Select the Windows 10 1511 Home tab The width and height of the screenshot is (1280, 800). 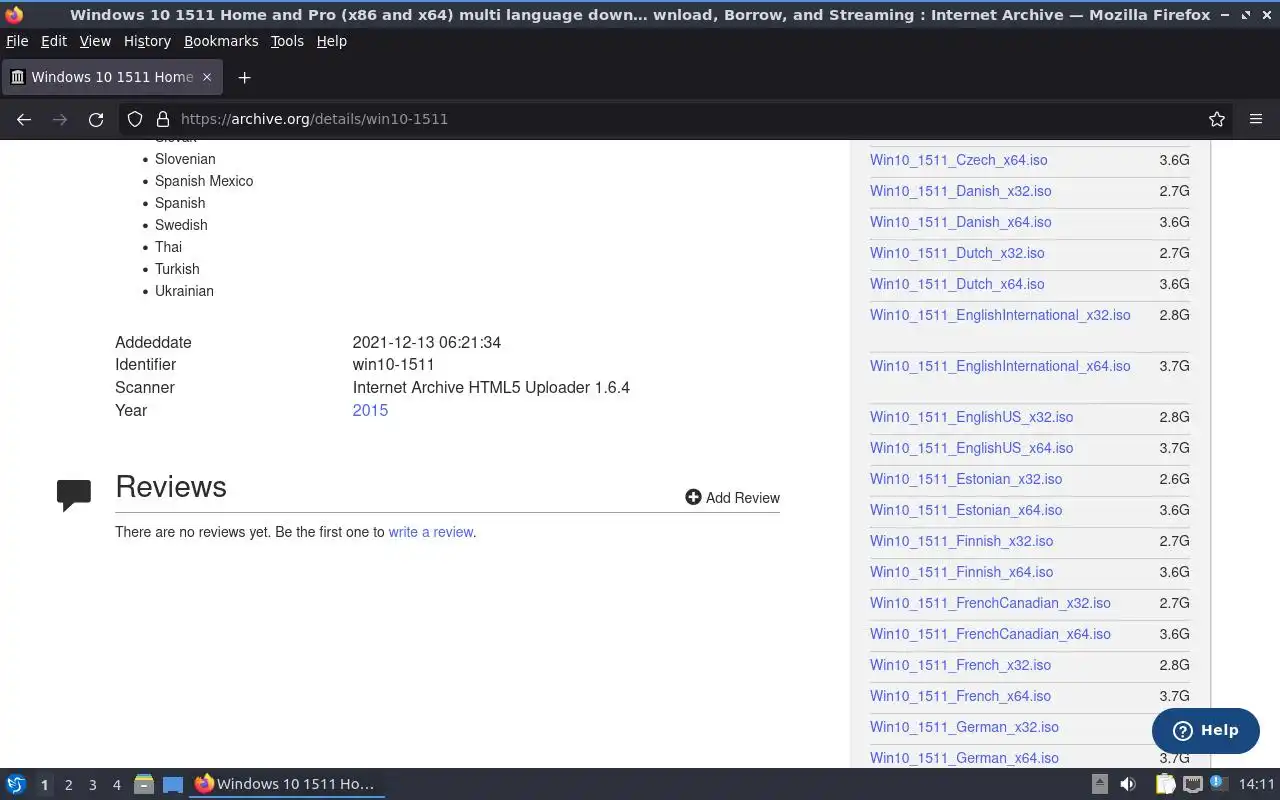coord(111,77)
